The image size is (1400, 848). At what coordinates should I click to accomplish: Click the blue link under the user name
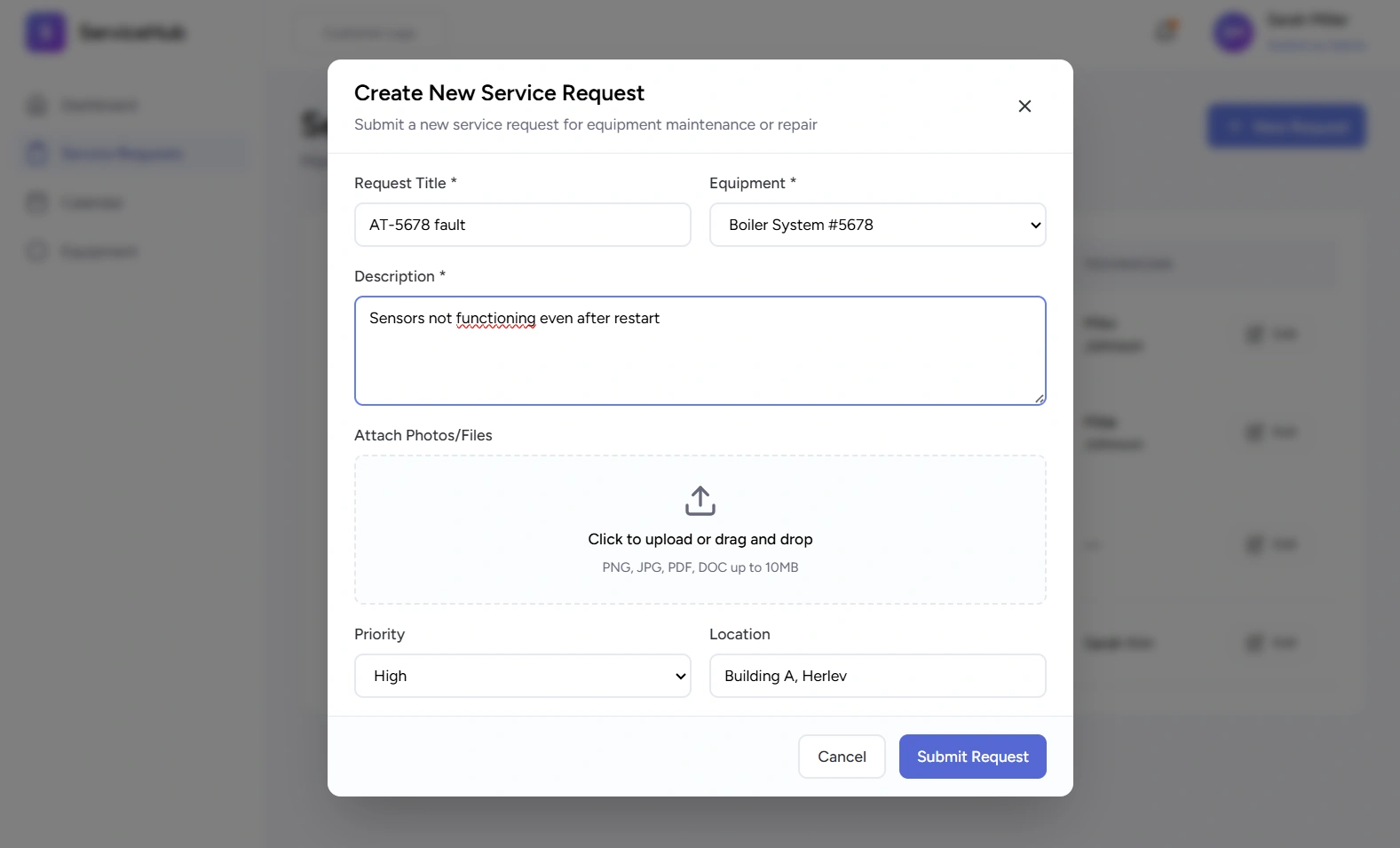coord(1316,44)
